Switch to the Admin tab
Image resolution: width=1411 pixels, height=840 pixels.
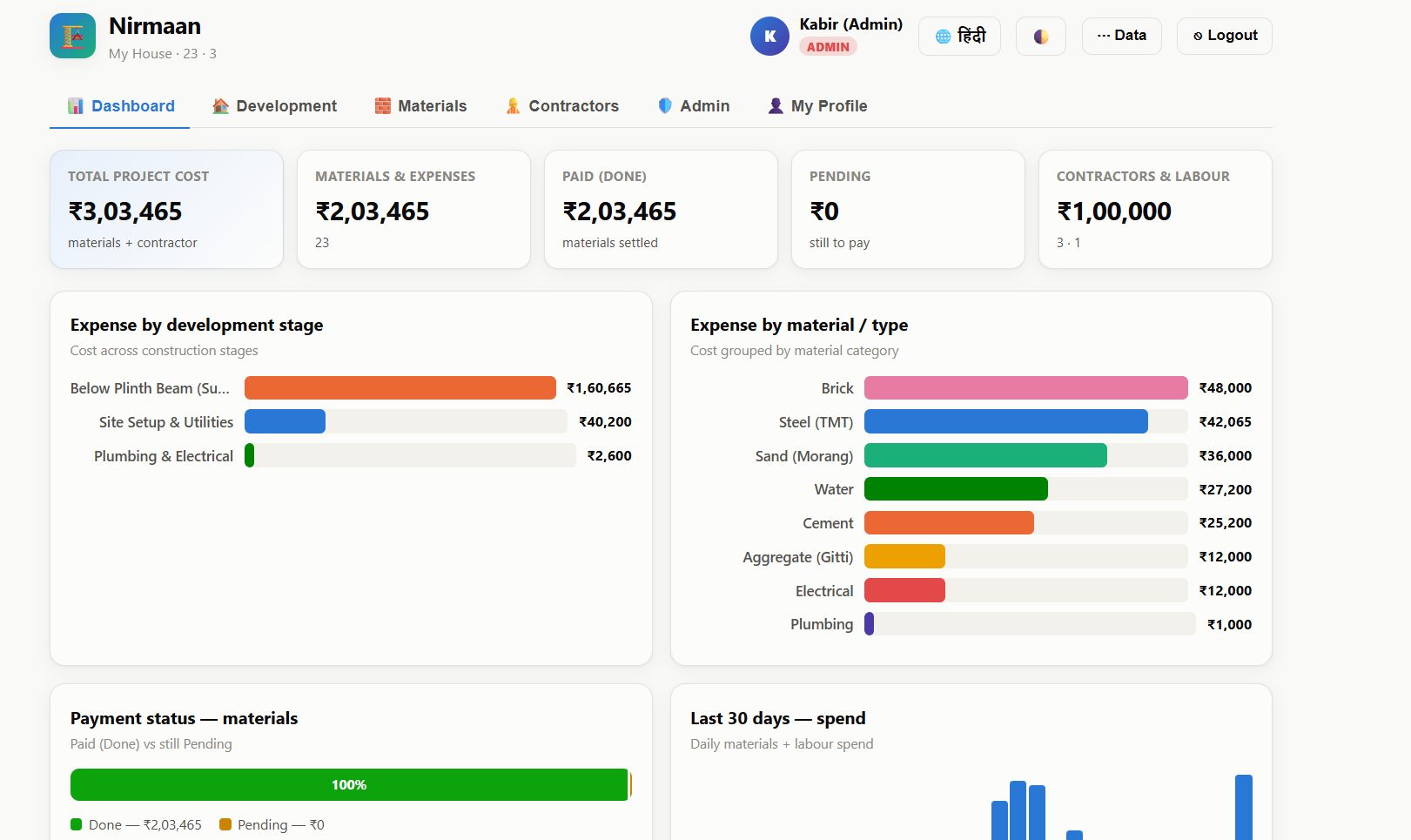pos(694,106)
